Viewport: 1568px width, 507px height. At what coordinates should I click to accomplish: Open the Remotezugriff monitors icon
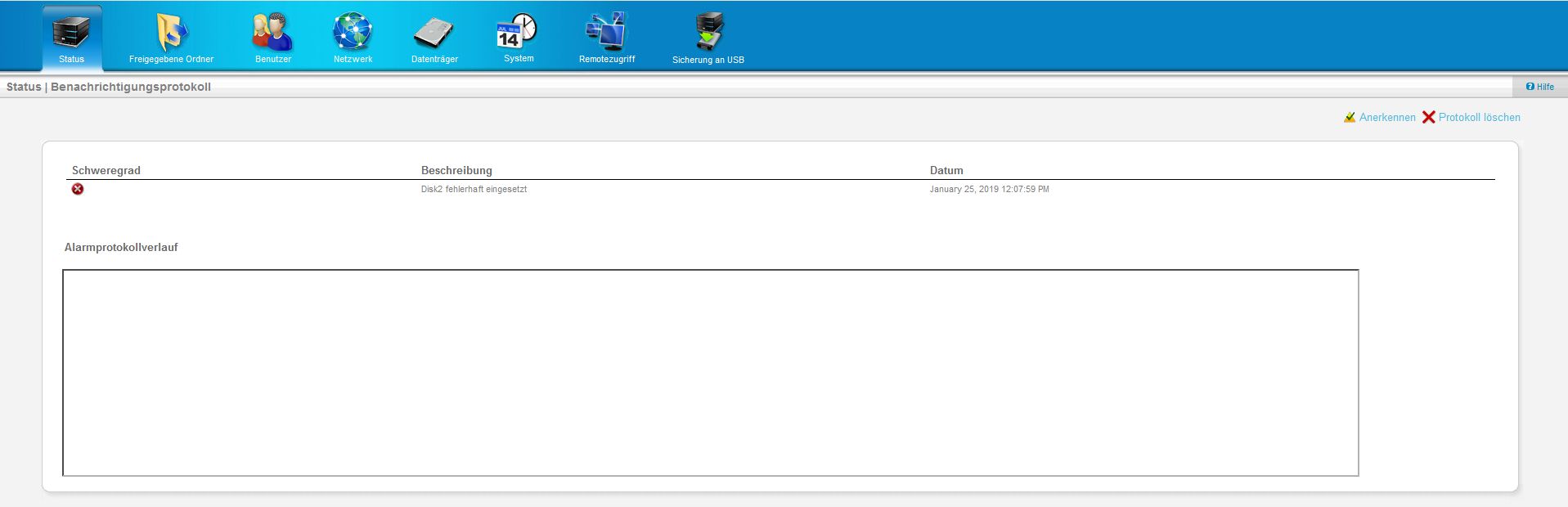[606, 32]
